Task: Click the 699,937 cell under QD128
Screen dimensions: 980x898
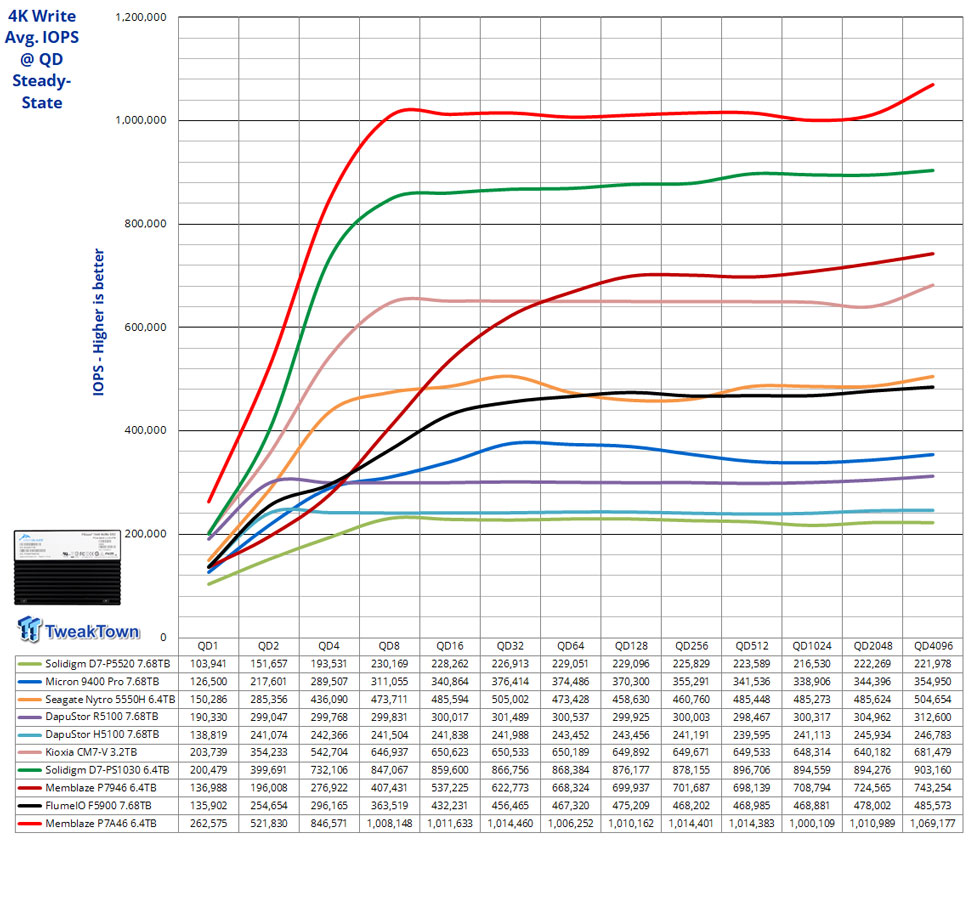Action: pos(631,788)
